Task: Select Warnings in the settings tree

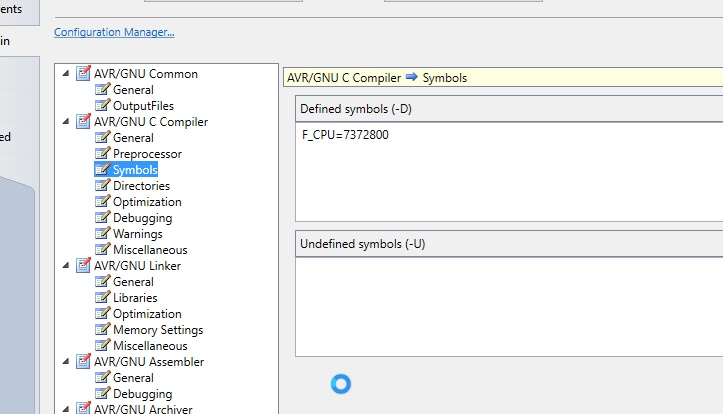Action: (137, 234)
